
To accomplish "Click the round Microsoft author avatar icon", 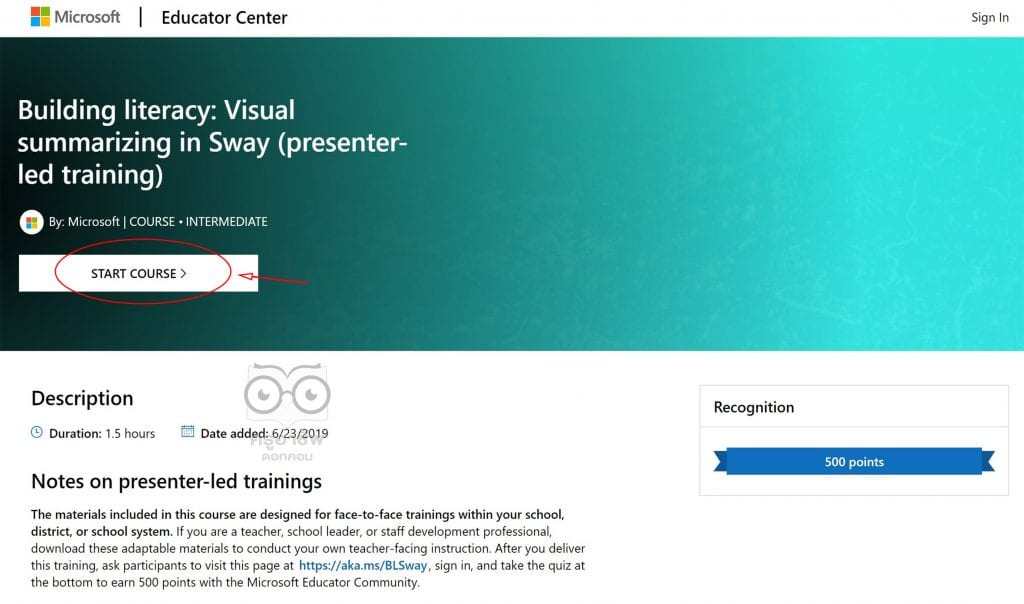I will (x=31, y=222).
